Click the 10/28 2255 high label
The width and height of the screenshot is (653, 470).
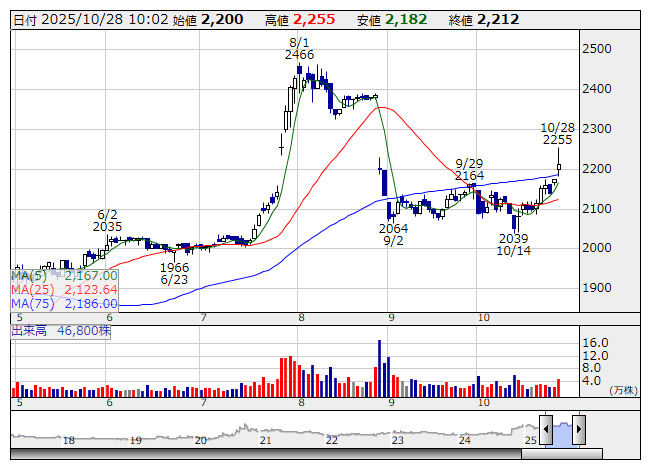pos(558,134)
